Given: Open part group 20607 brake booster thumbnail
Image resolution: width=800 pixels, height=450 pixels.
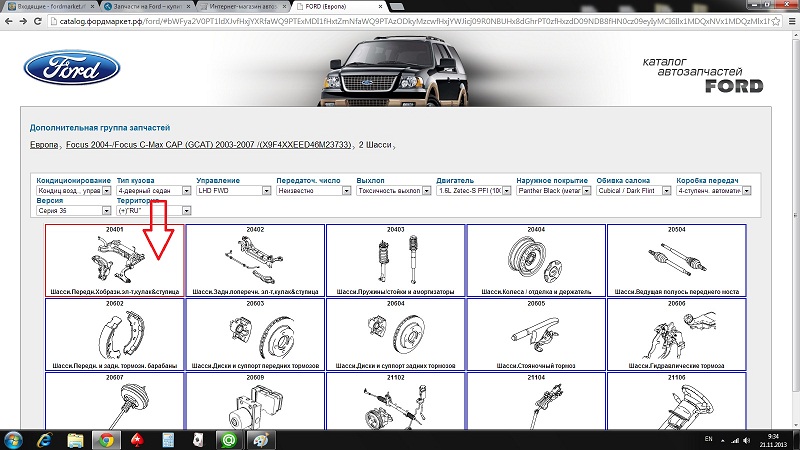Looking at the screenshot, I should coord(114,401).
